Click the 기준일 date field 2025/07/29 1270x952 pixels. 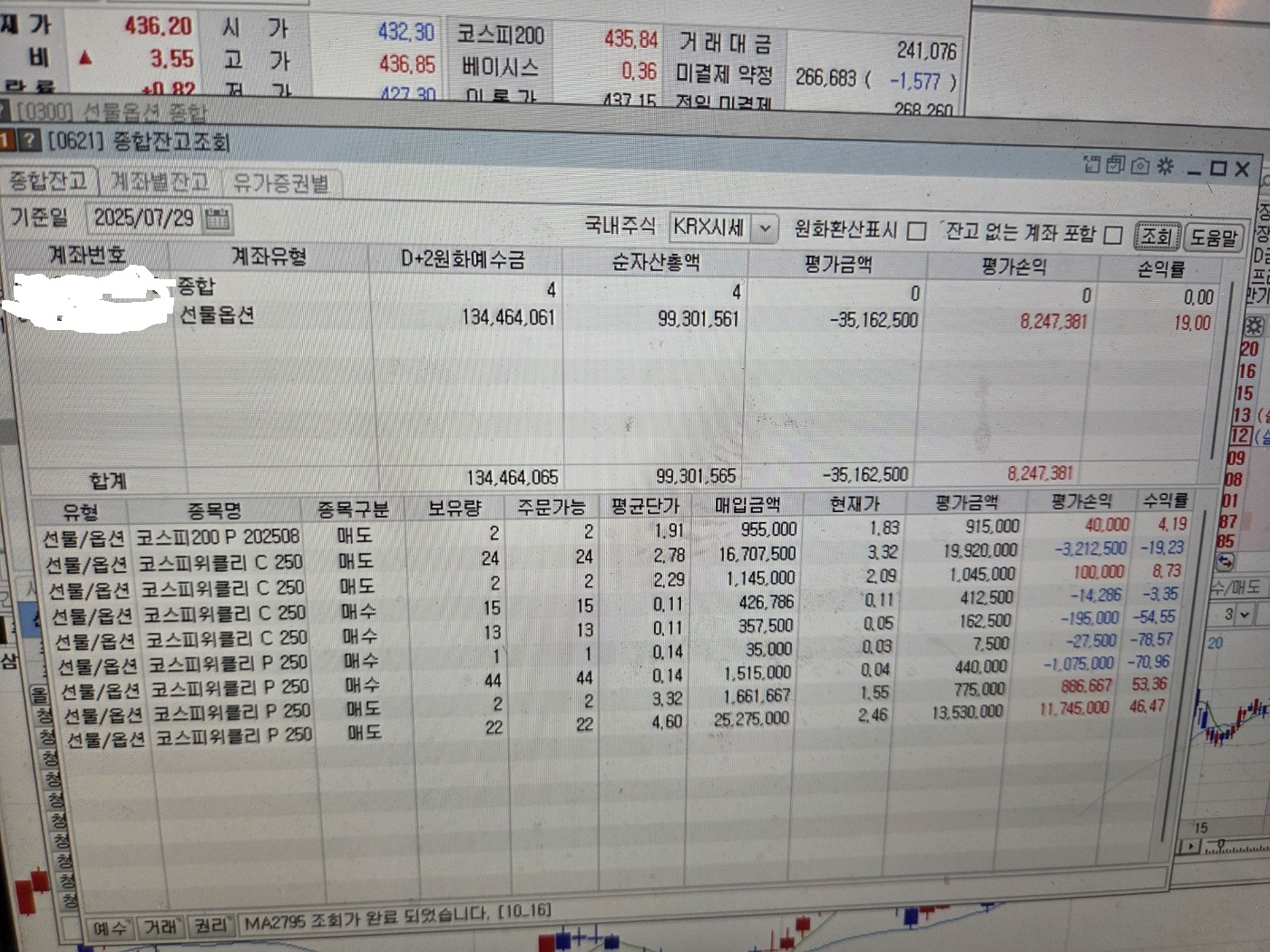(145, 218)
